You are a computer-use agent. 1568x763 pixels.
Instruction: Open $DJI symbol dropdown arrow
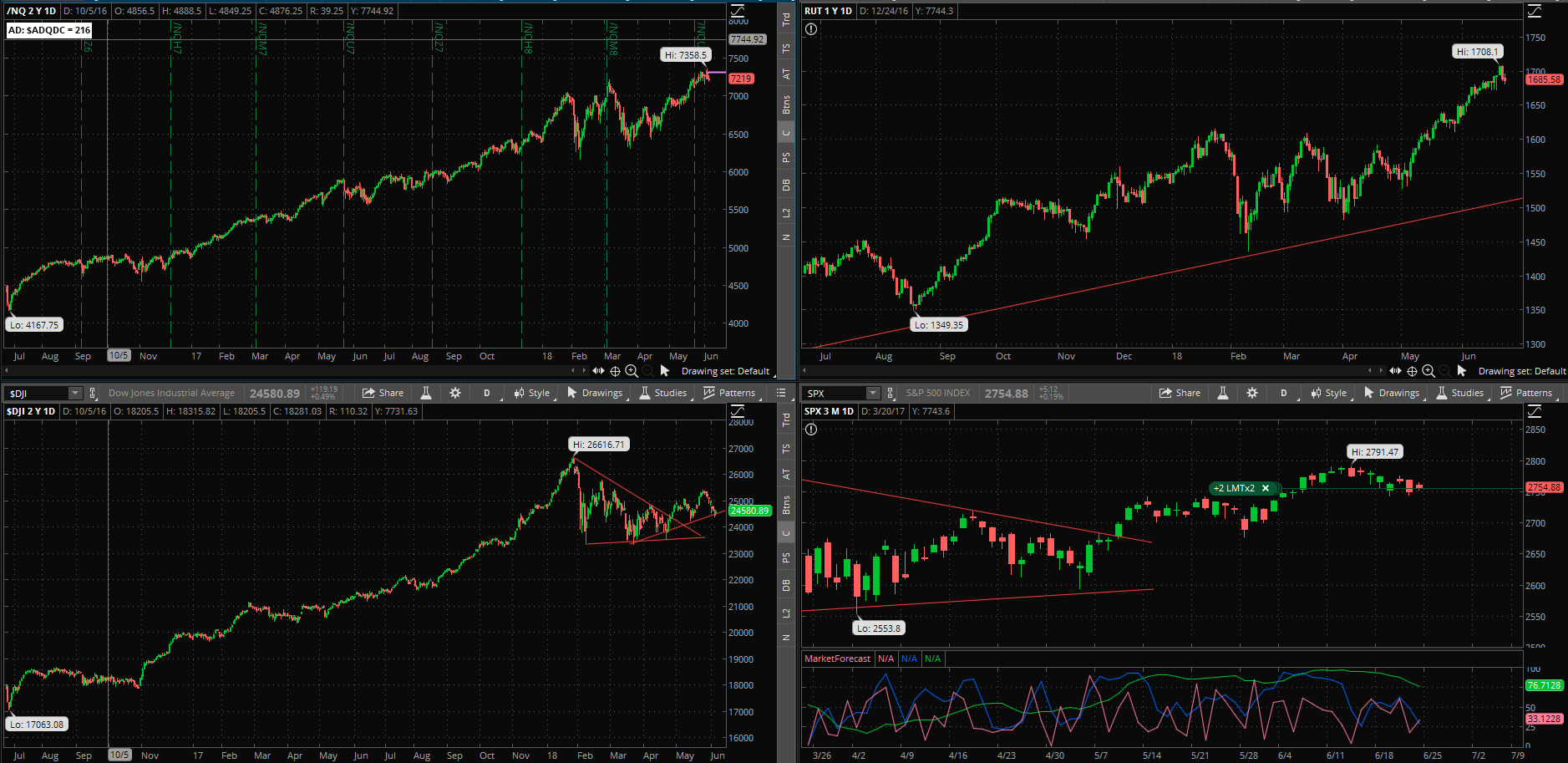point(75,393)
